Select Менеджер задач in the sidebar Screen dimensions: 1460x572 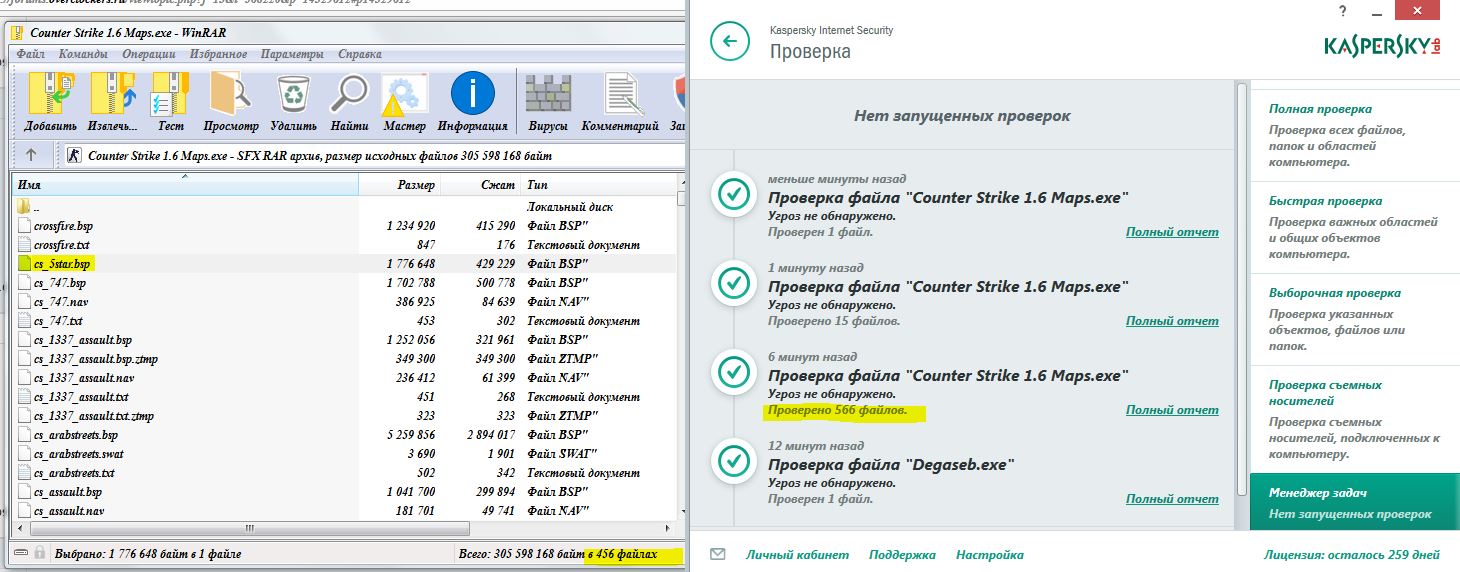click(x=1354, y=503)
